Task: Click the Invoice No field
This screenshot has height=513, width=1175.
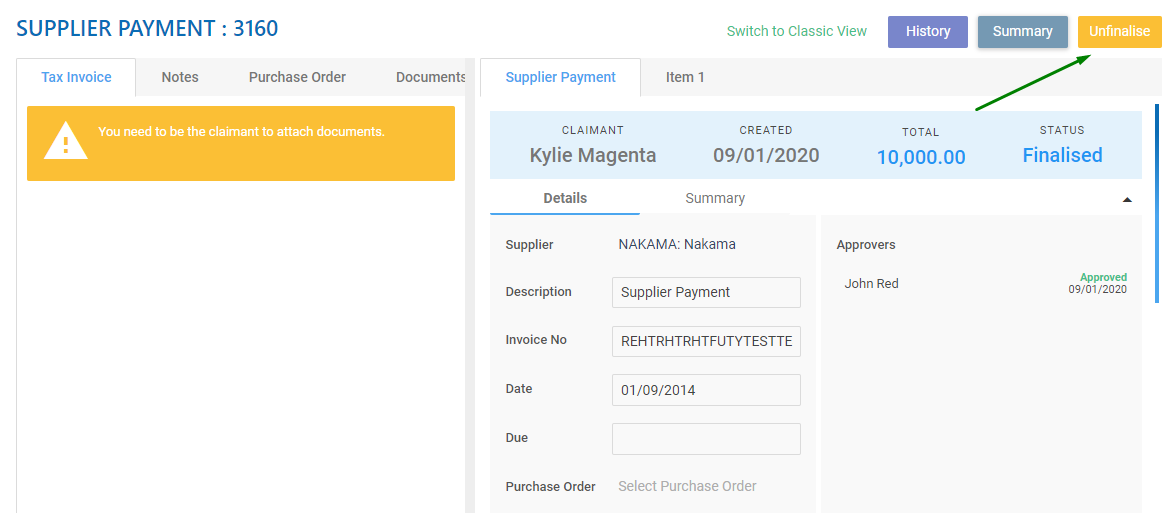Action: pyautogui.click(x=706, y=341)
